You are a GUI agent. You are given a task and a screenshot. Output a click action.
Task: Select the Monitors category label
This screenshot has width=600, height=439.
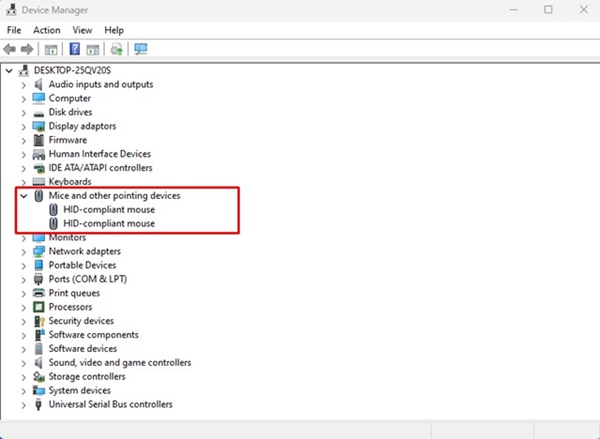click(67, 238)
